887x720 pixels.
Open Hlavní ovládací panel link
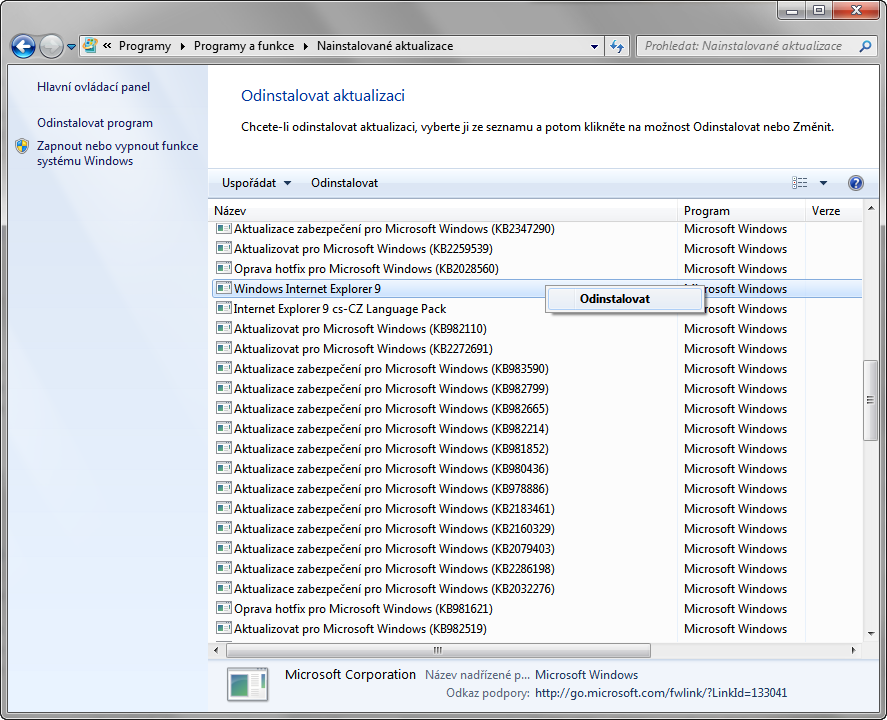click(93, 87)
